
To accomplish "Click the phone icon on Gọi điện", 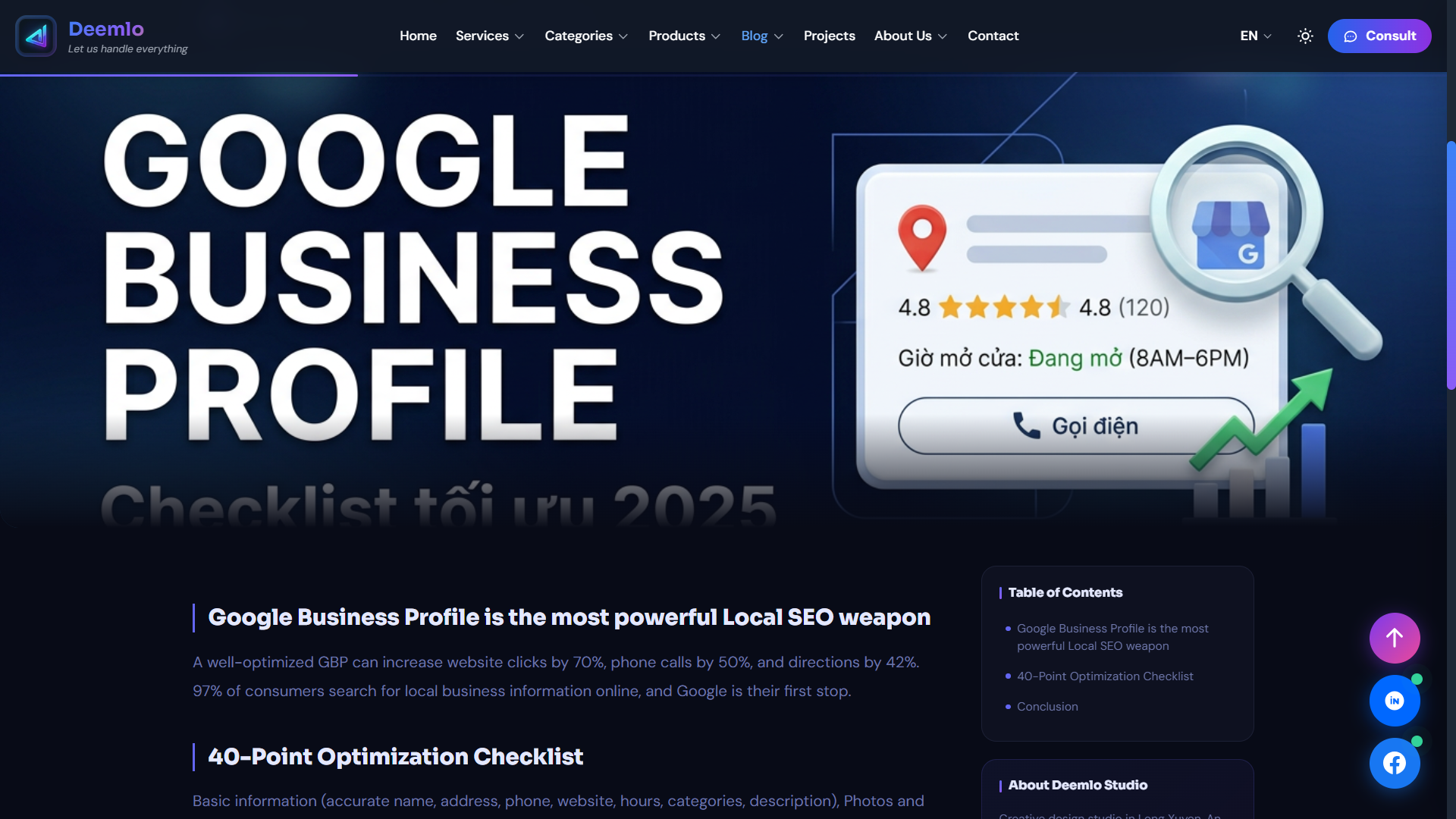I will click(1027, 425).
